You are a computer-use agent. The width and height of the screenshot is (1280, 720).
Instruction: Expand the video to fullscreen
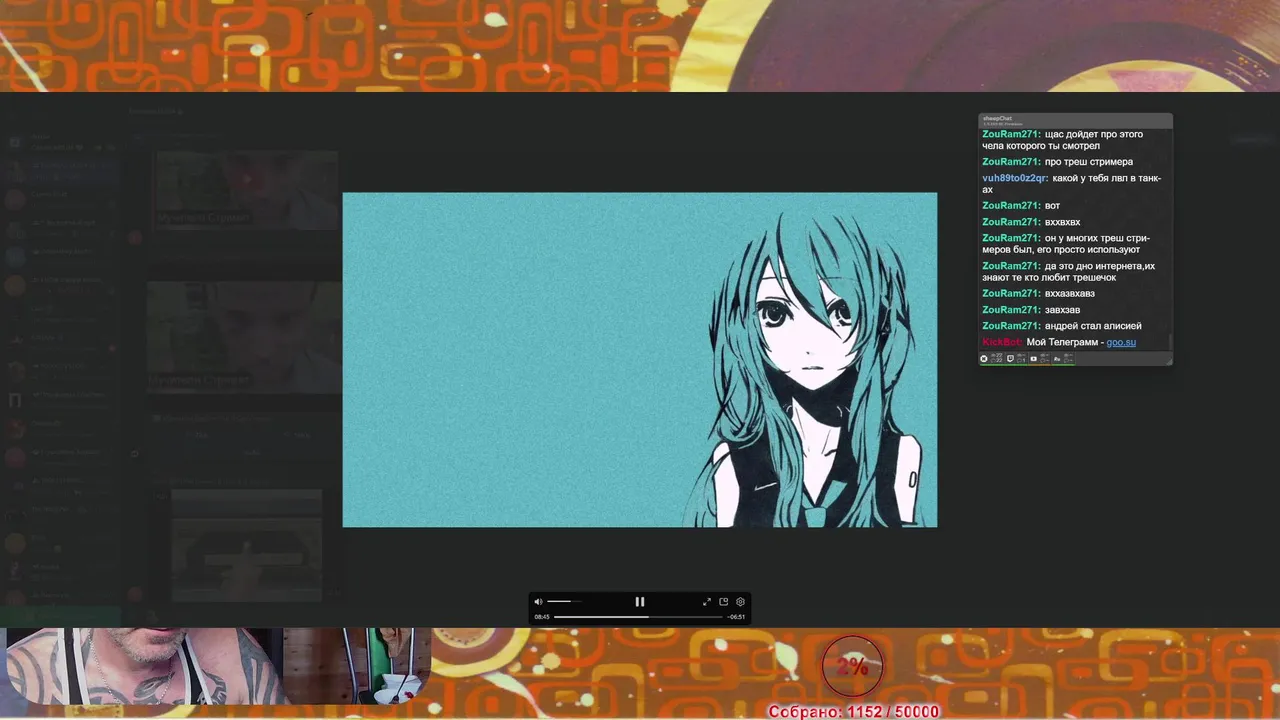(707, 601)
